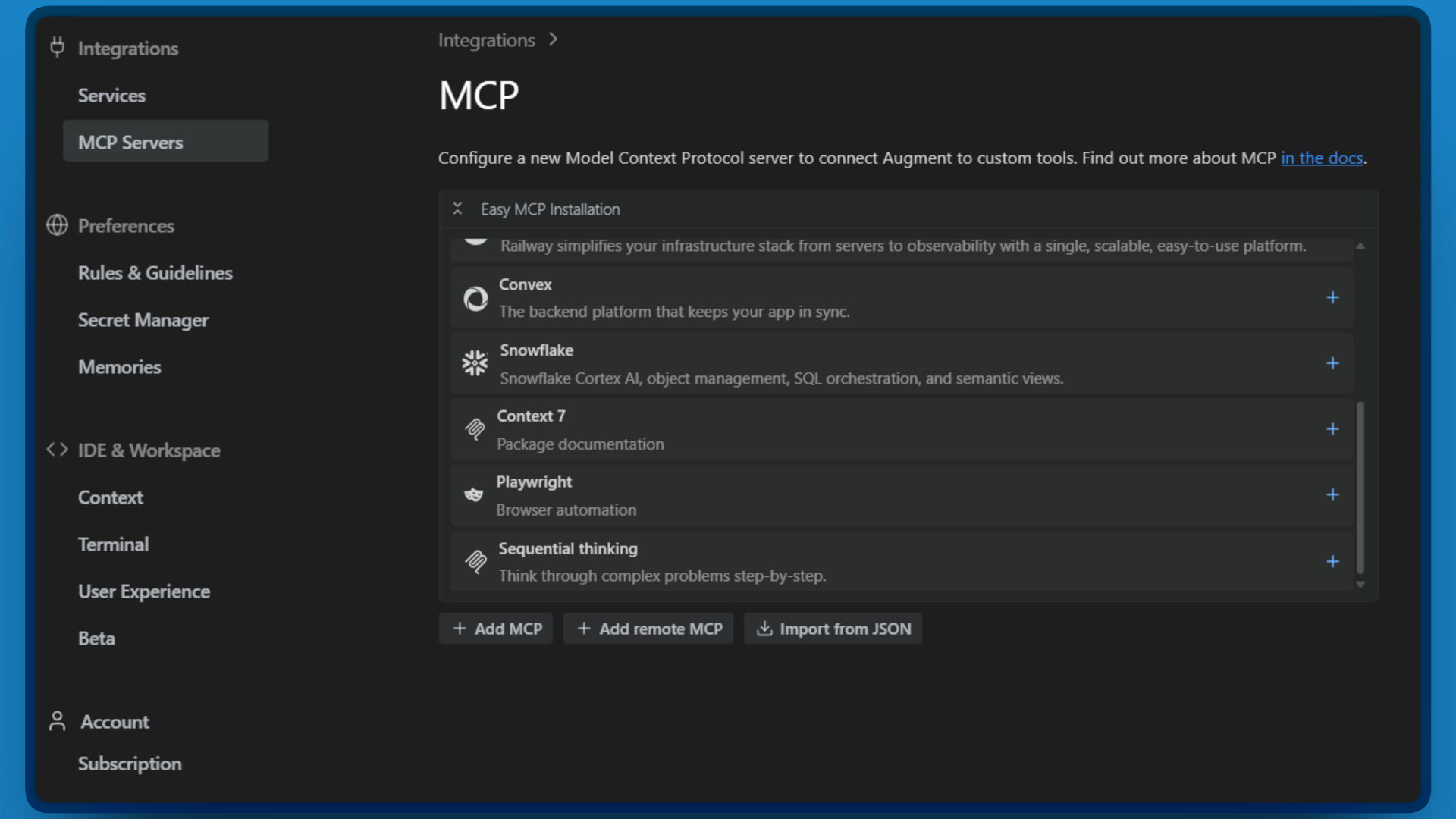Click the server list scrollbar down arrow
1456x819 pixels.
click(1360, 585)
